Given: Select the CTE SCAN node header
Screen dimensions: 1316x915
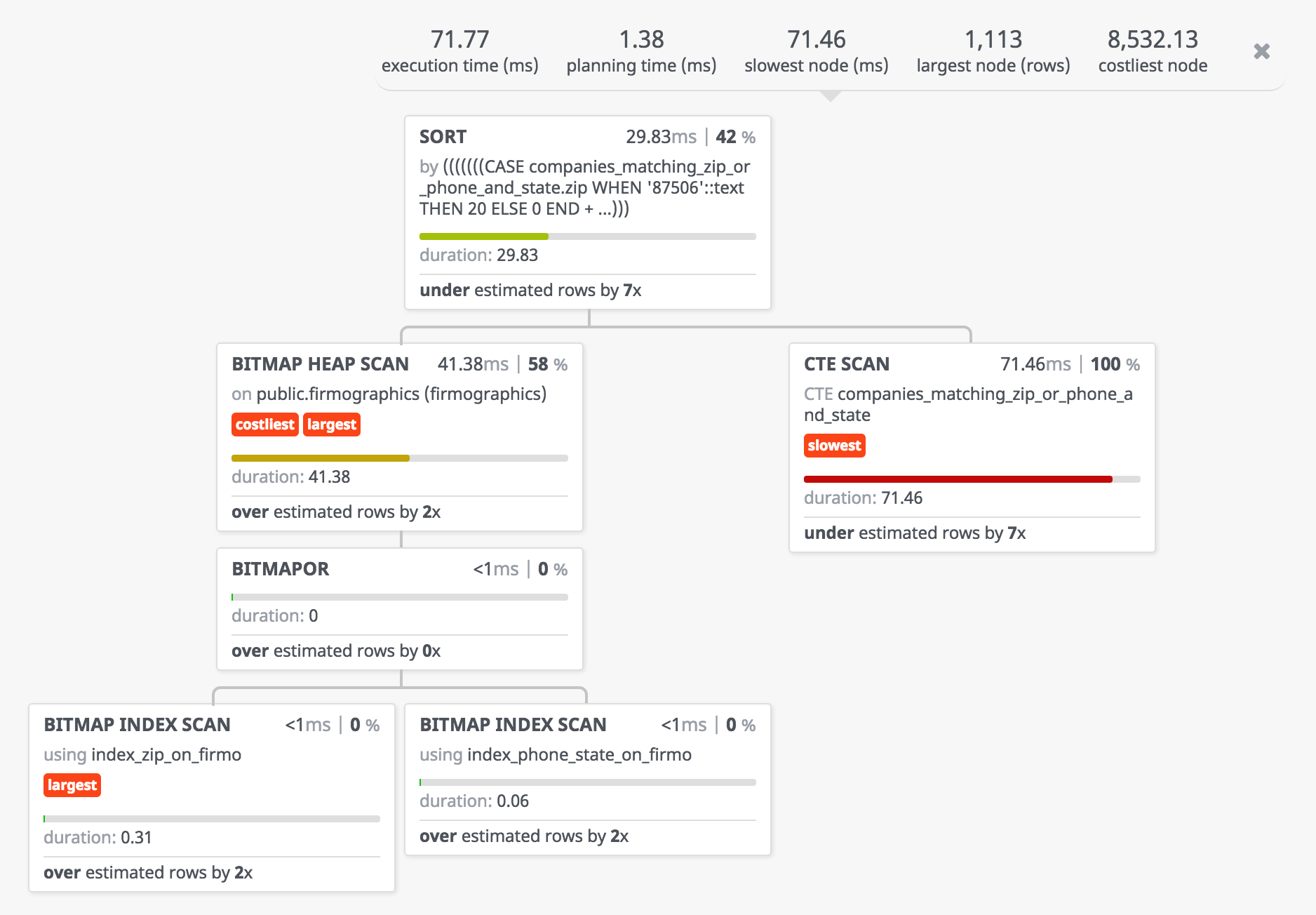Looking at the screenshot, I should pos(846,364).
